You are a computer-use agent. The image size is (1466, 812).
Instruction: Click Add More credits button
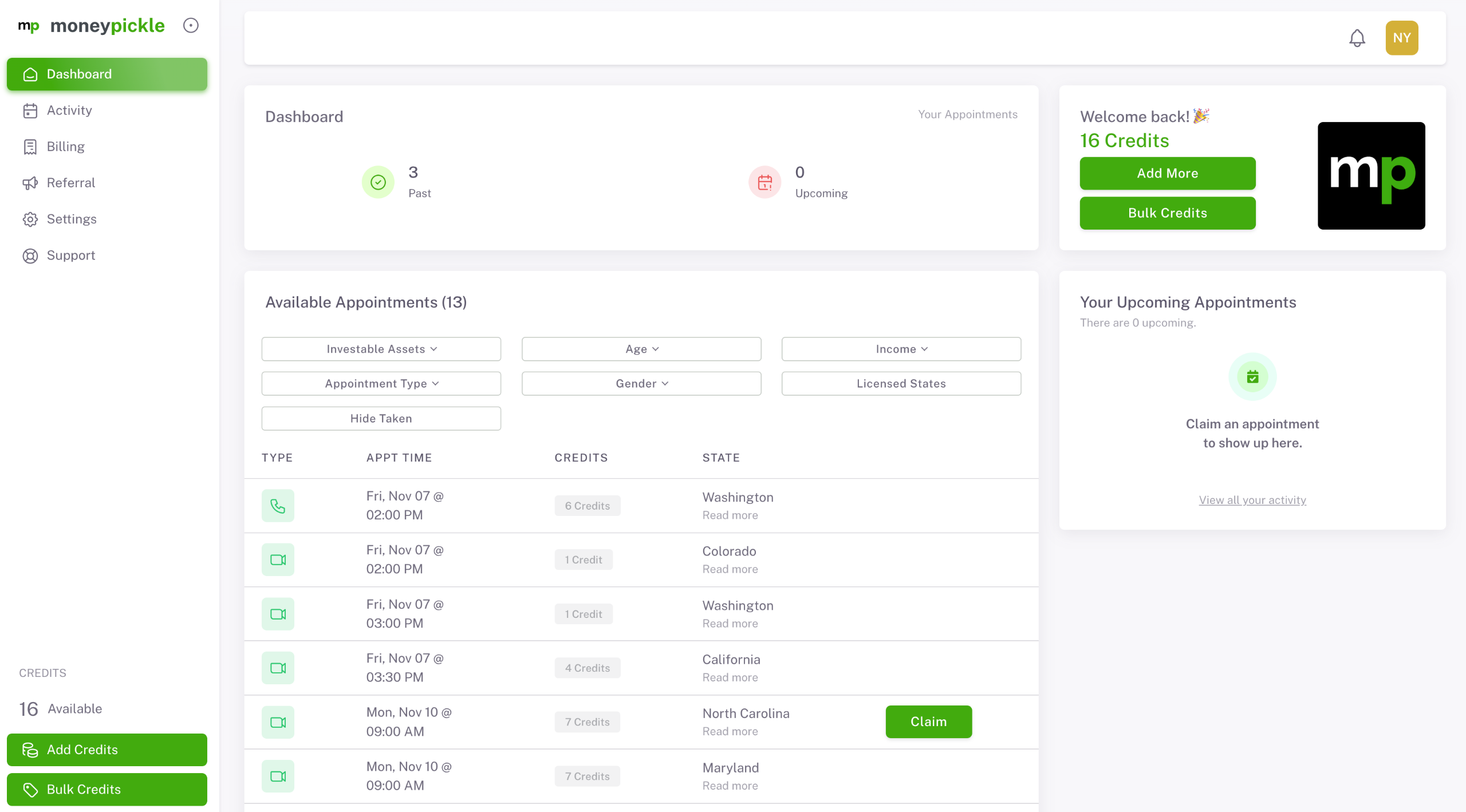pos(1167,173)
